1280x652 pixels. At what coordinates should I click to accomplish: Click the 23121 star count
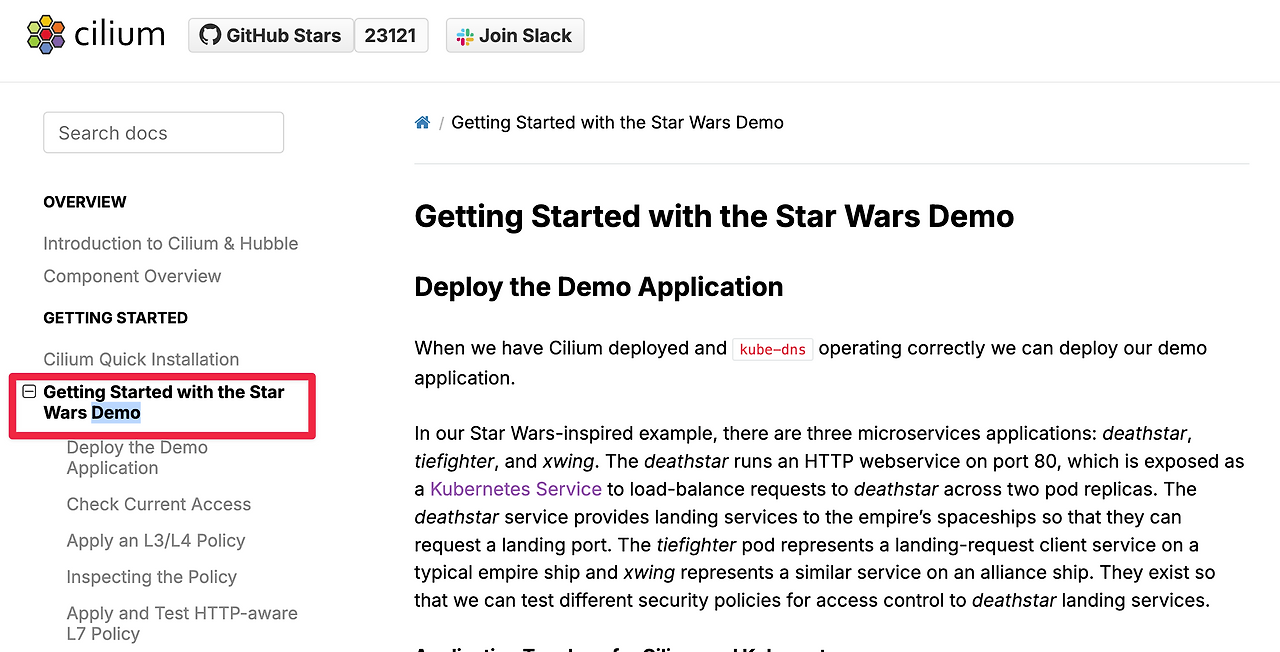391,35
